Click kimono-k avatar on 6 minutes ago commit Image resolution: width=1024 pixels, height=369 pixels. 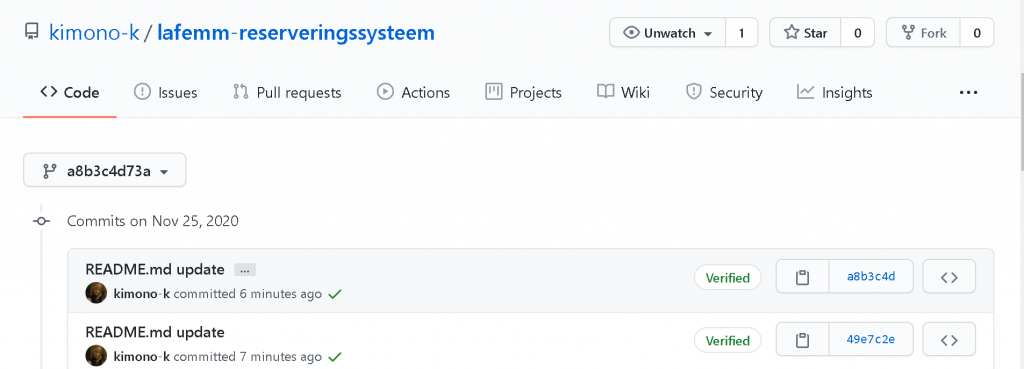[97, 293]
